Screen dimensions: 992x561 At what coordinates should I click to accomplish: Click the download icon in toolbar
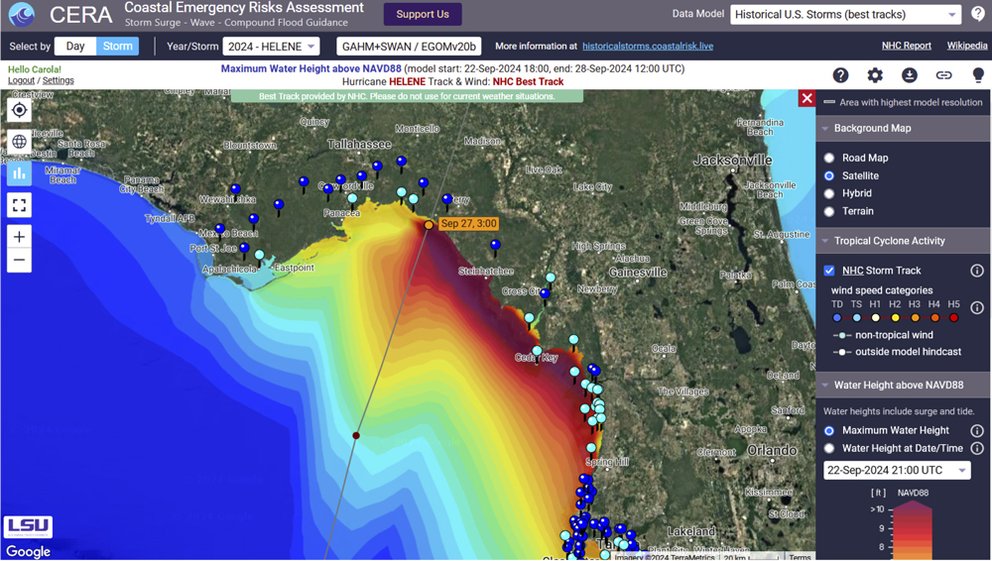pos(909,76)
